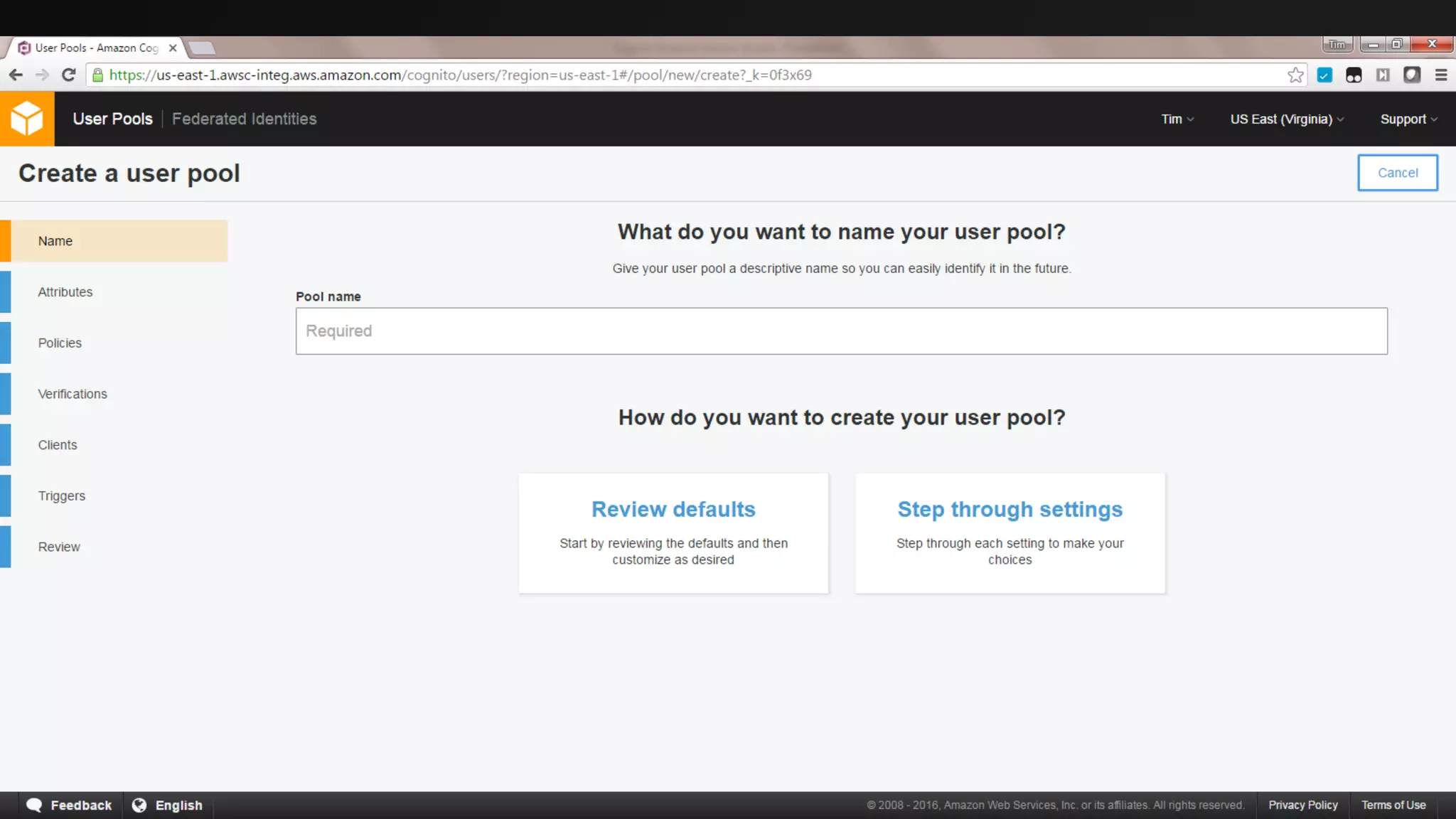The width and height of the screenshot is (1456, 819).
Task: Click the orange Cognito cube logo
Action: click(27, 119)
